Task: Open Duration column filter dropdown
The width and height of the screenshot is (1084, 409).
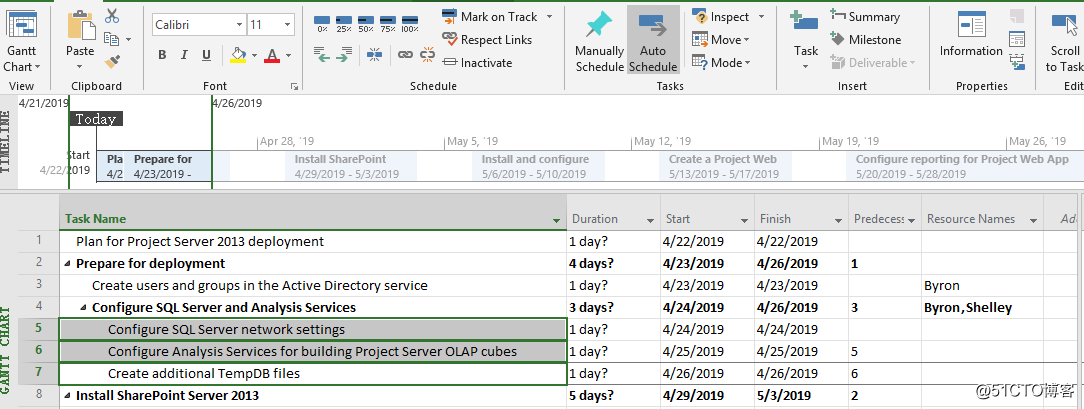Action: (650, 220)
